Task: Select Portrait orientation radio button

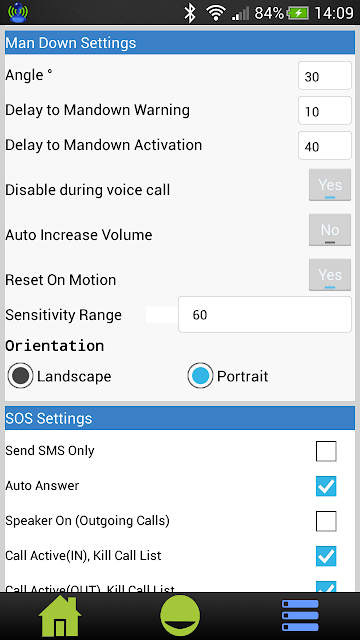Action: point(200,376)
